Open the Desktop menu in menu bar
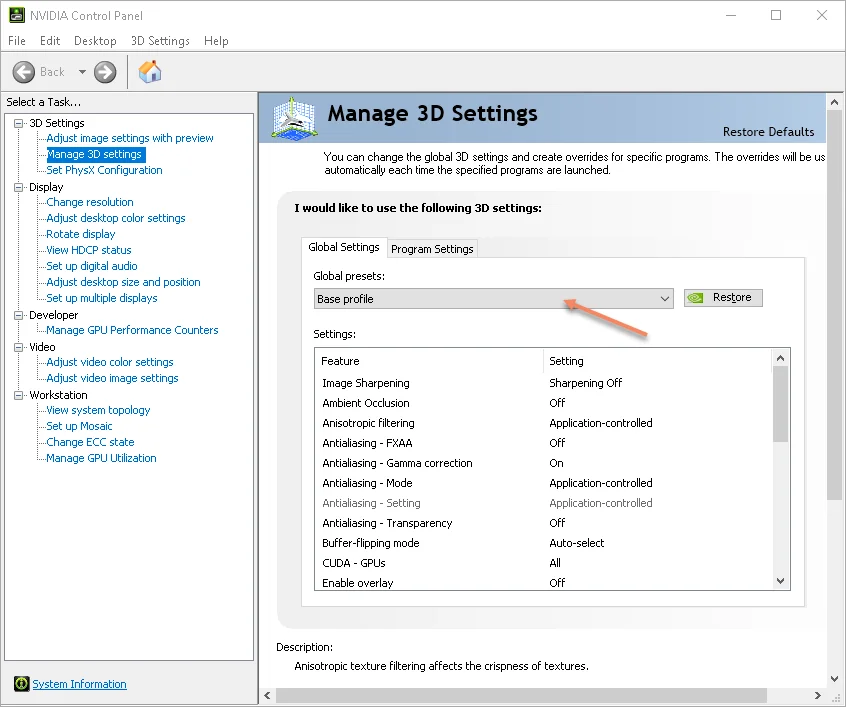 [x=95, y=41]
